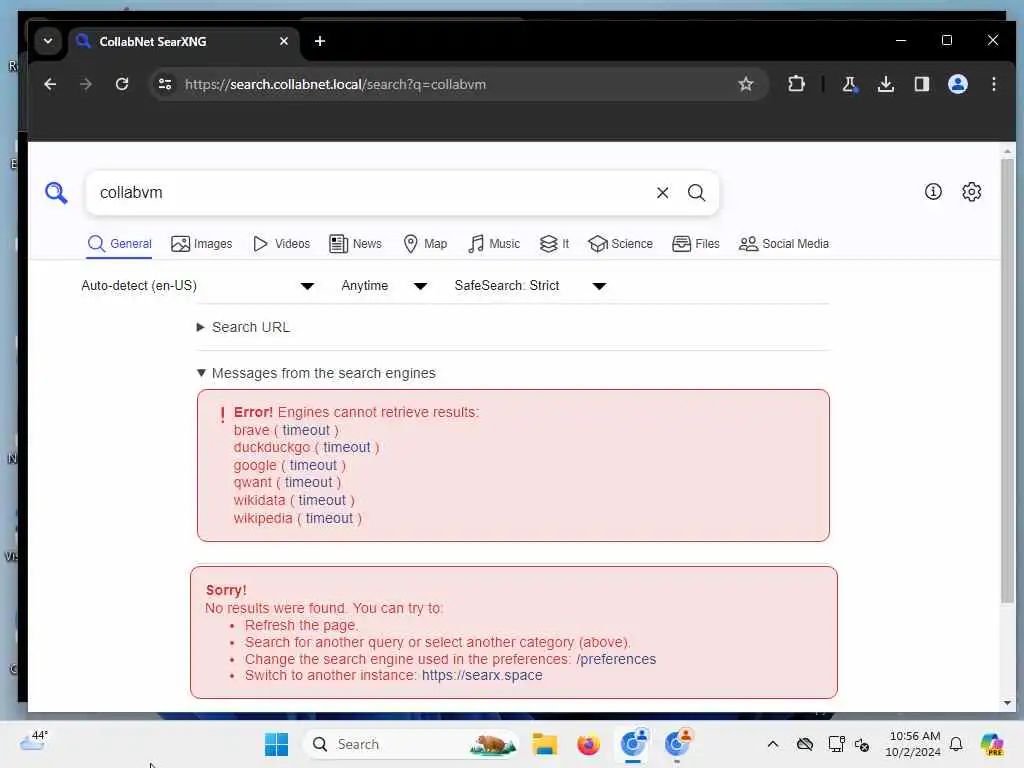Open Copilot preview icon in taskbar
The width and height of the screenshot is (1024, 768).
coord(992,744)
